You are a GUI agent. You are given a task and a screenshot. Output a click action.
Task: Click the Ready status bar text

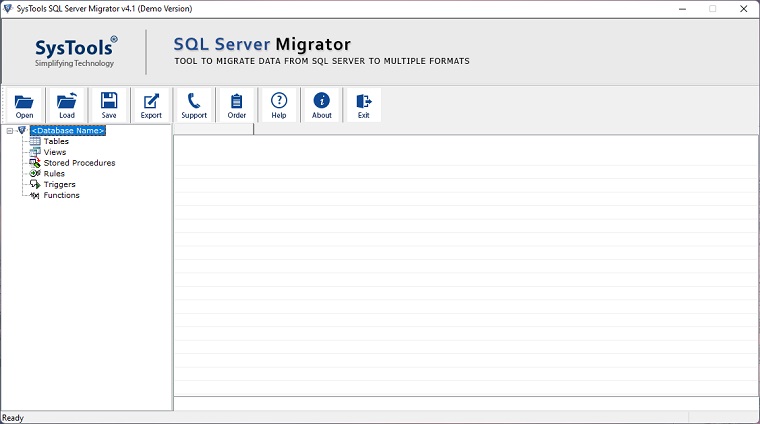coord(13,418)
